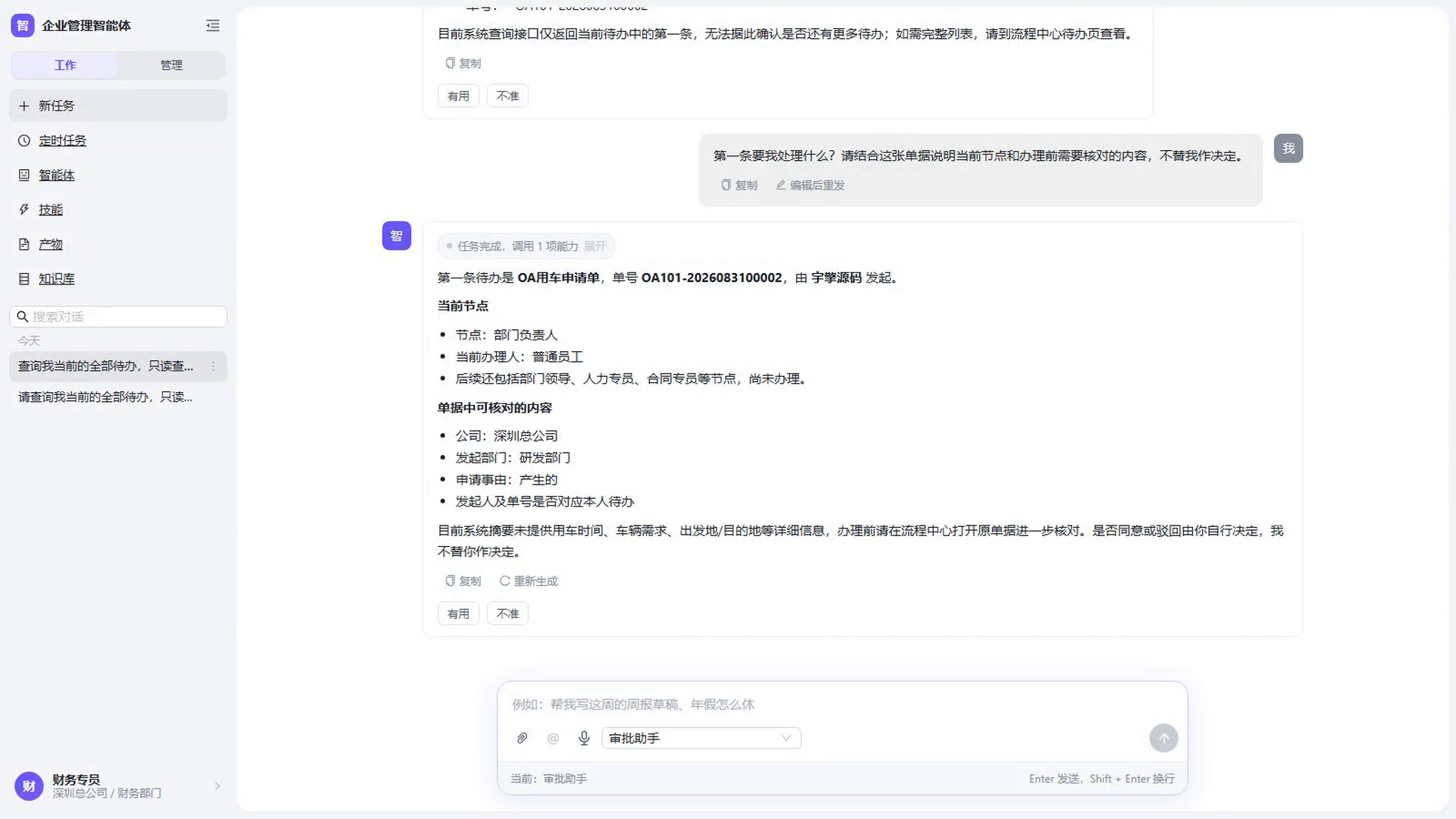This screenshot has height=819, width=1456.
Task: Open 技能 in the sidebar
Action: (51, 210)
